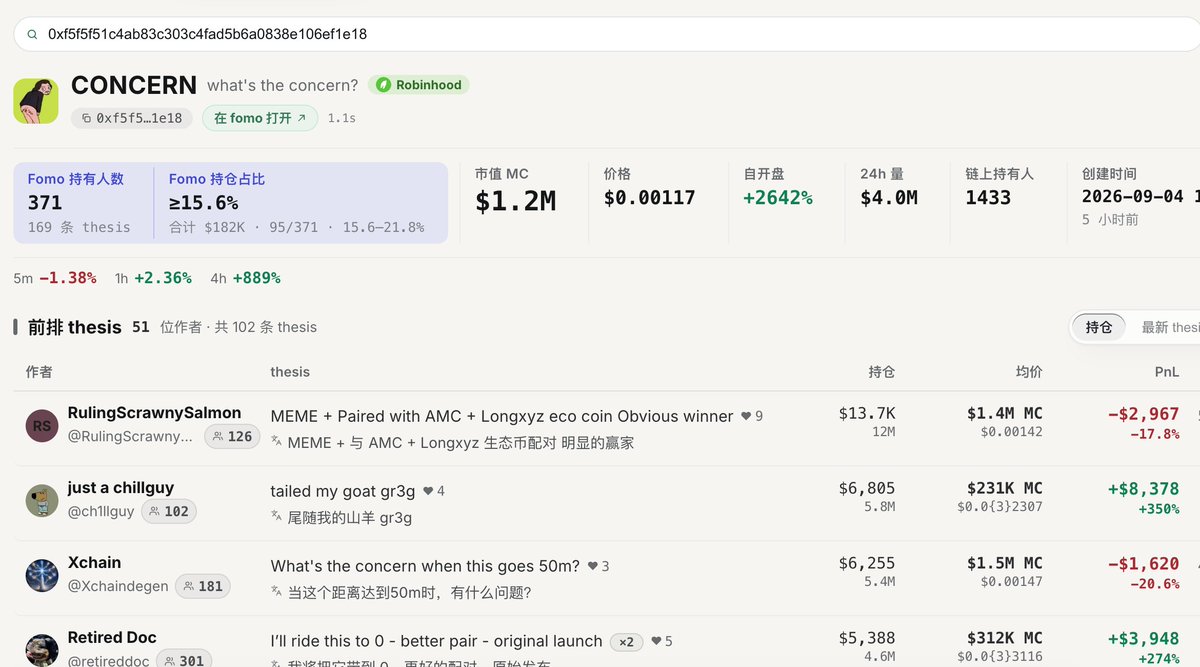
Task: Open just a chillguy profile name
Action: click(x=121, y=488)
